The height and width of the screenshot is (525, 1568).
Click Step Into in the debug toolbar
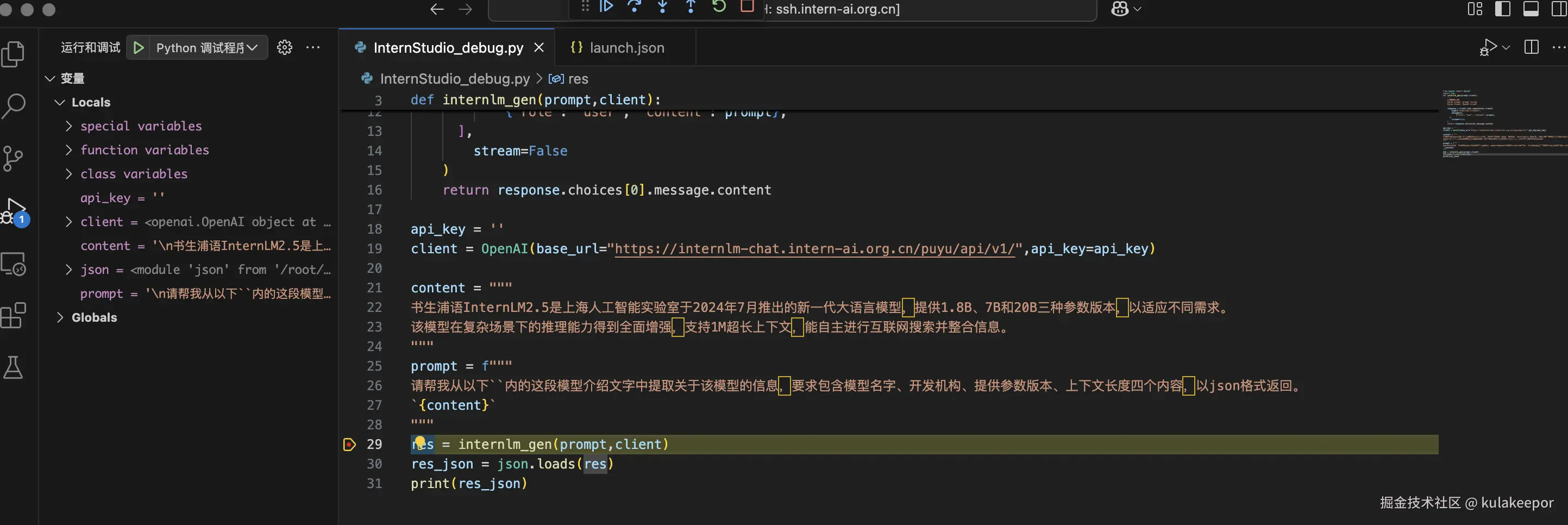(x=662, y=7)
